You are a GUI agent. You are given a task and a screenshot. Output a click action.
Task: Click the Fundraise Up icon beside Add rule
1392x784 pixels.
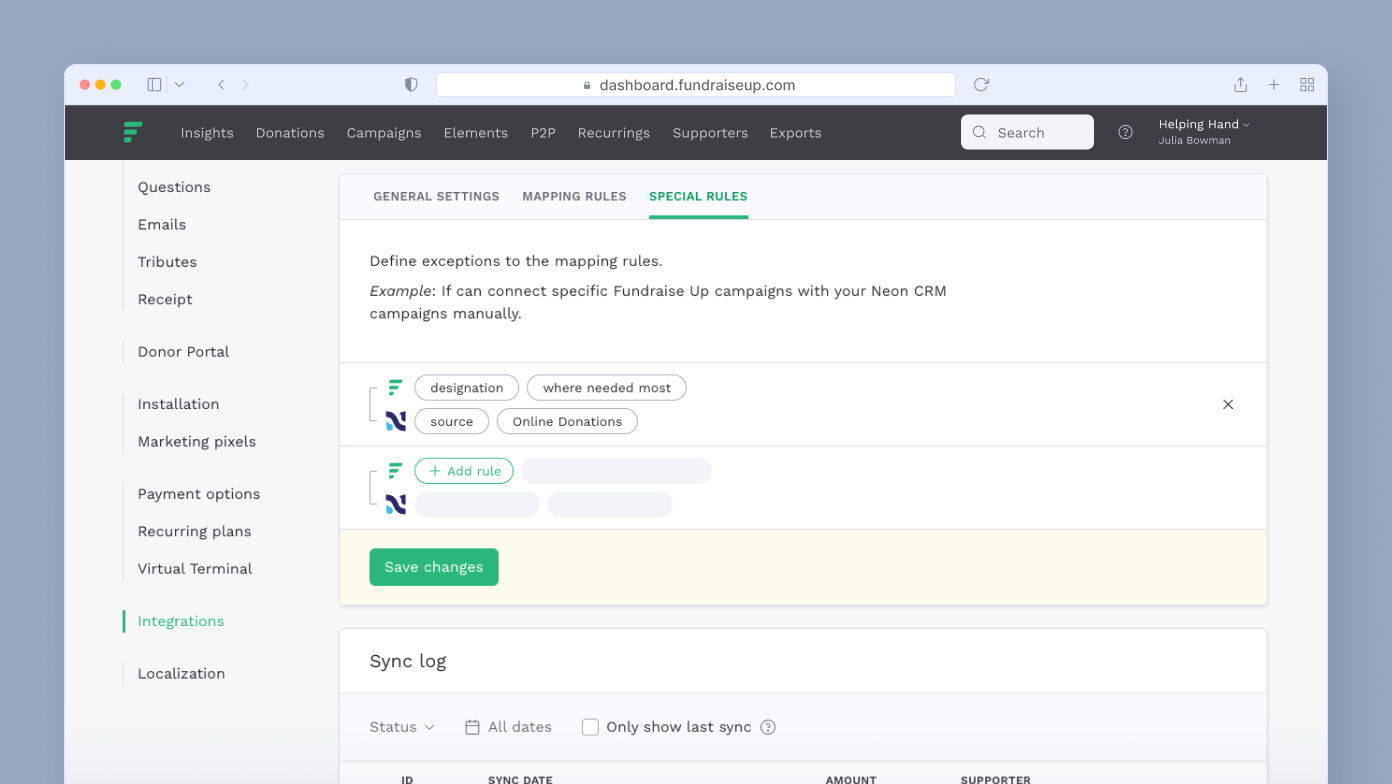tap(396, 471)
